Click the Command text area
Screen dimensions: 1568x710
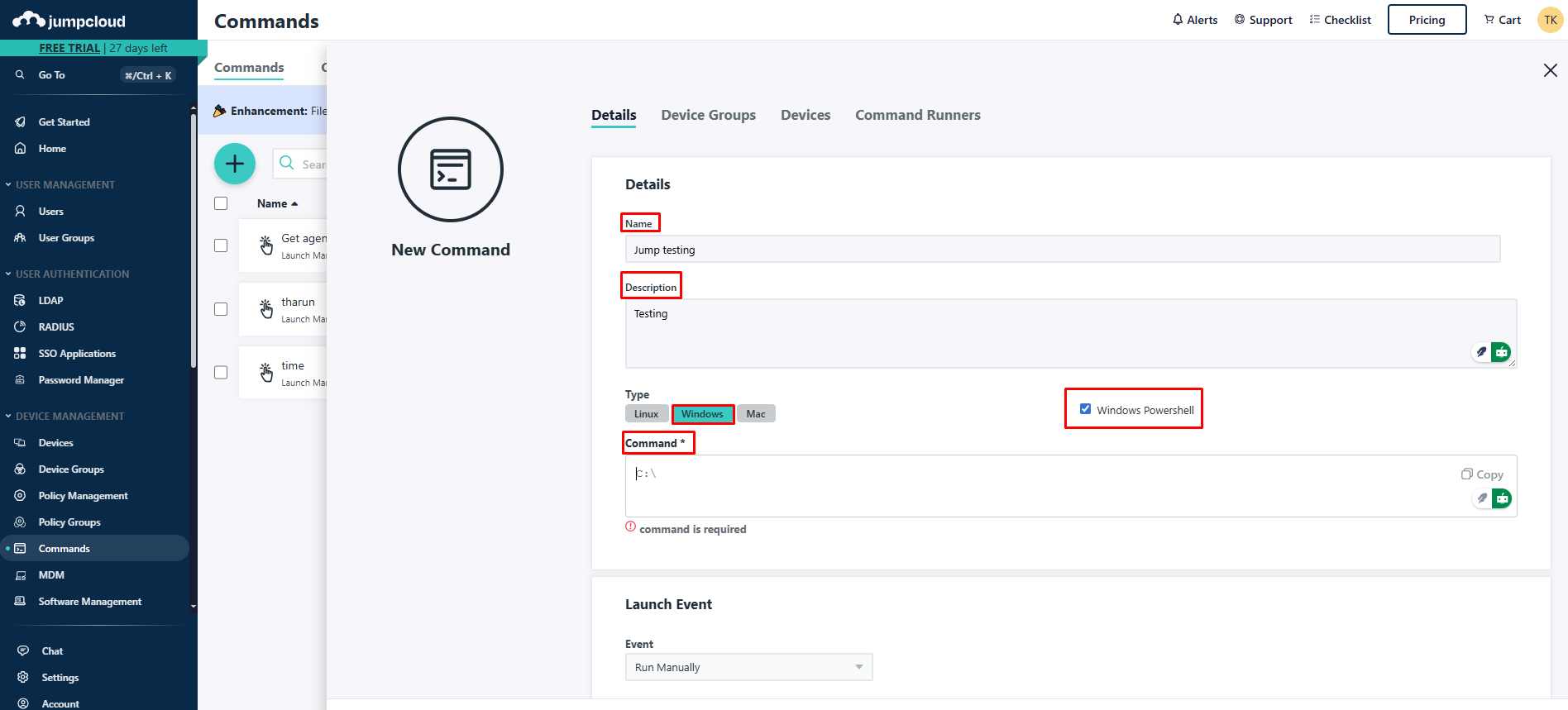(1071, 486)
